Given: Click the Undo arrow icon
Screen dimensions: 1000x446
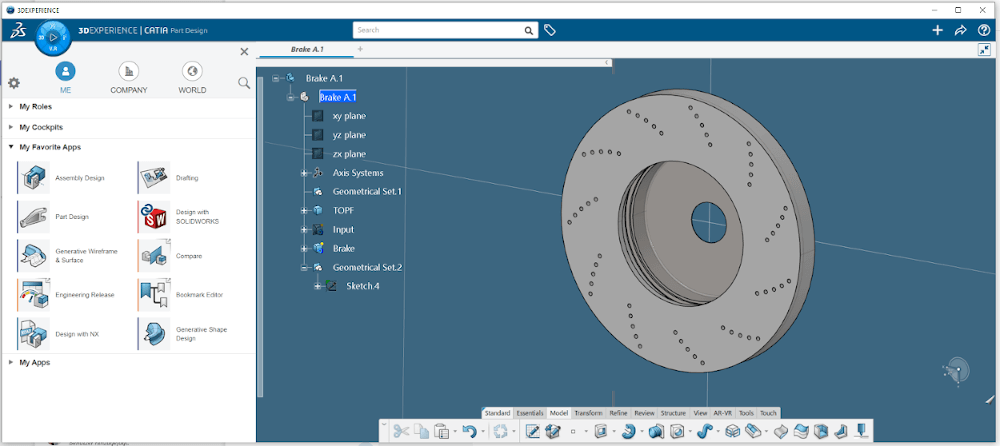Looking at the screenshot, I should 469,431.
